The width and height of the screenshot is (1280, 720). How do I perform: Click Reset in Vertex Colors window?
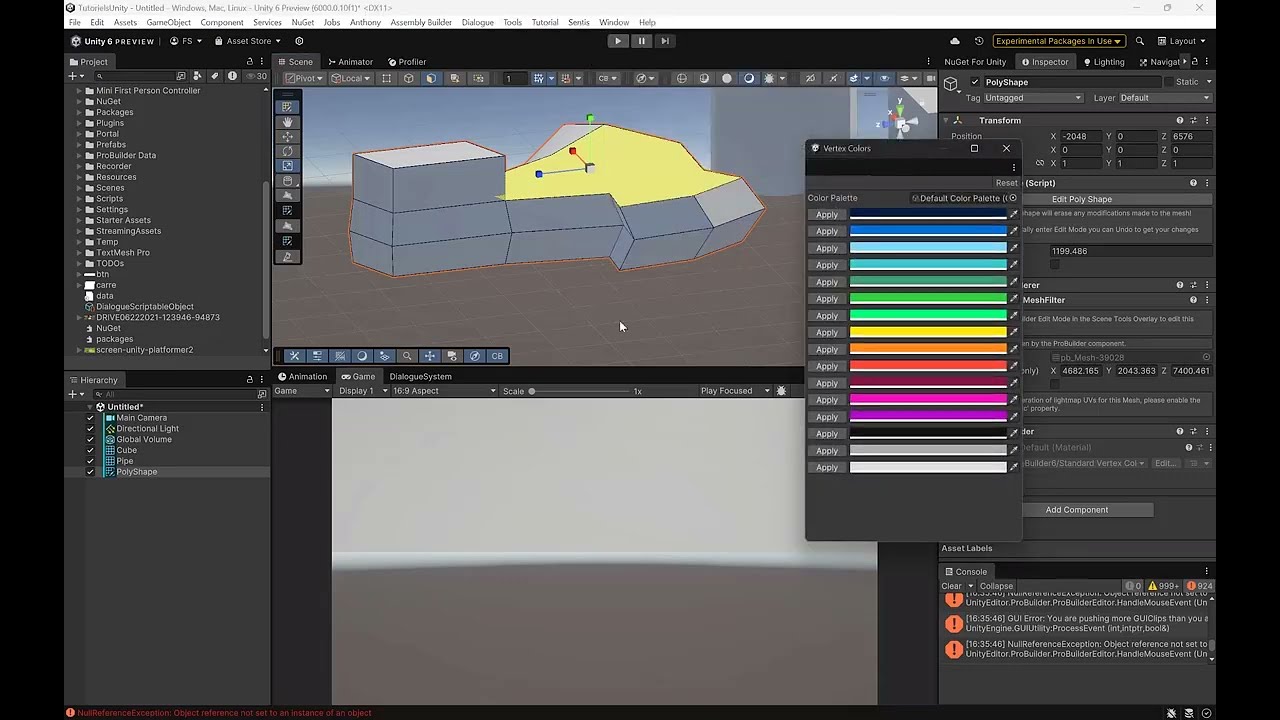click(x=1006, y=183)
